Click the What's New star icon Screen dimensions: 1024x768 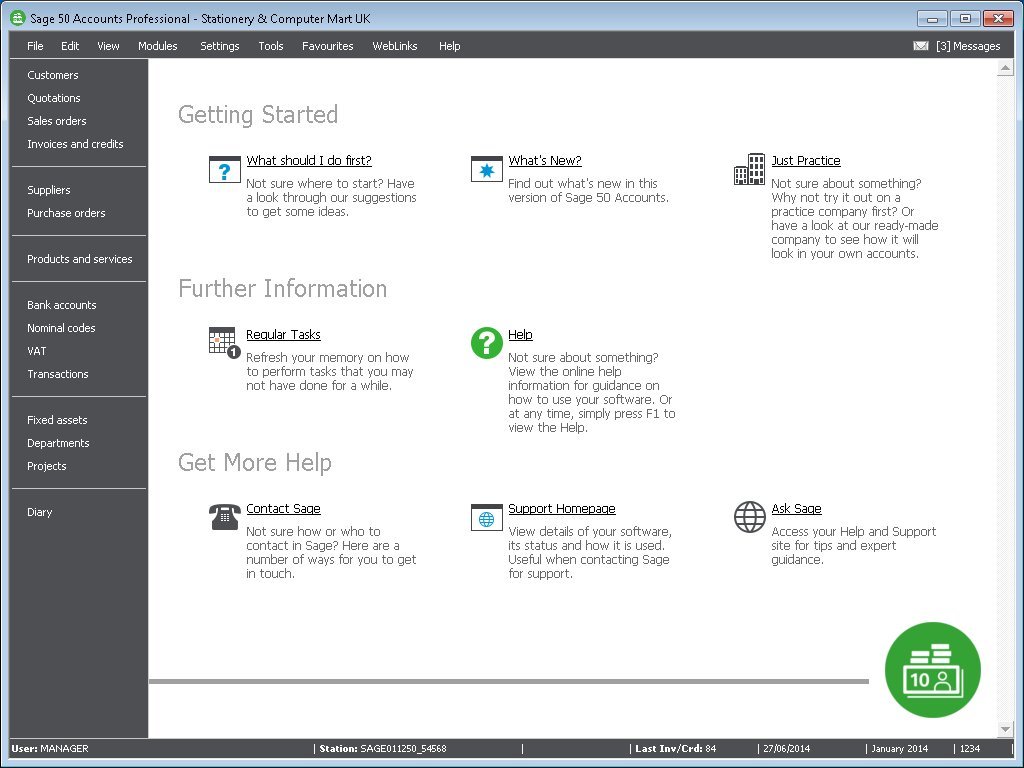[x=486, y=169]
